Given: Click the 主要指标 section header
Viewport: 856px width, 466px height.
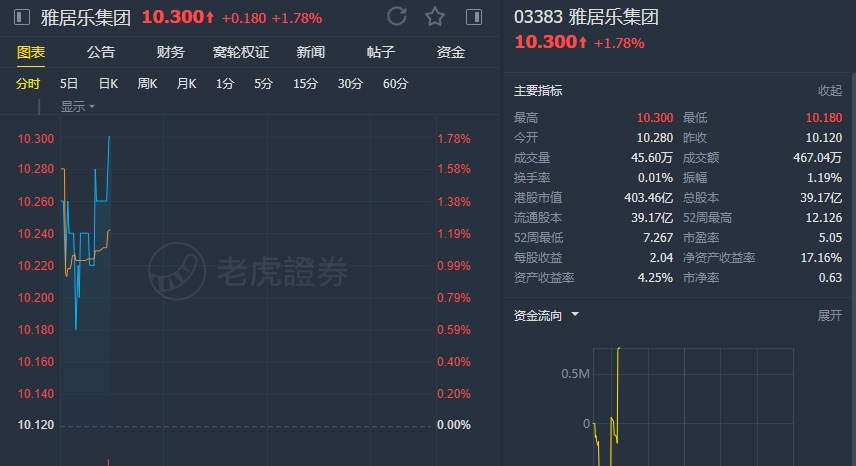Looking at the screenshot, I should pos(538,91).
